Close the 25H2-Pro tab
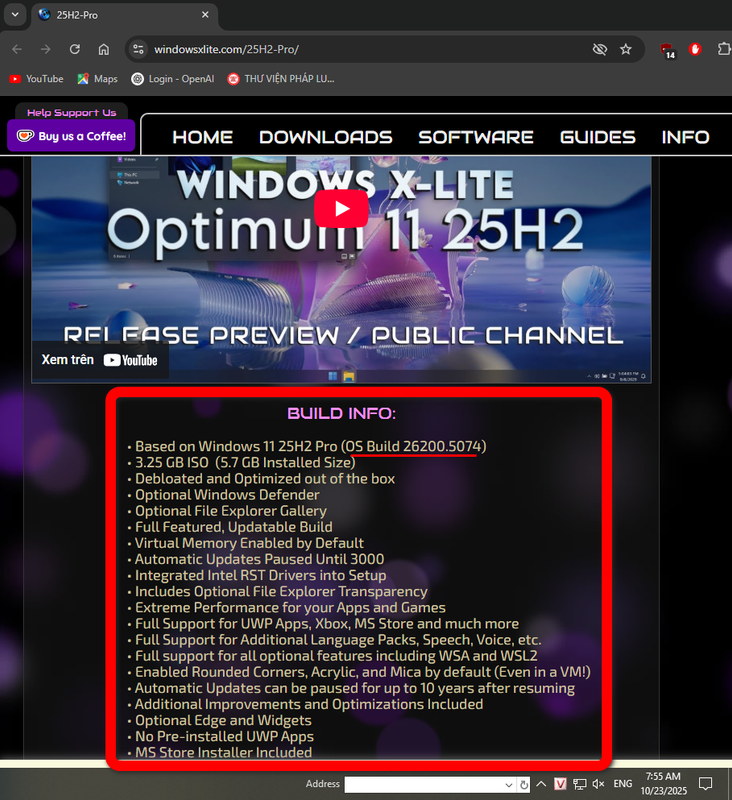 tap(205, 15)
